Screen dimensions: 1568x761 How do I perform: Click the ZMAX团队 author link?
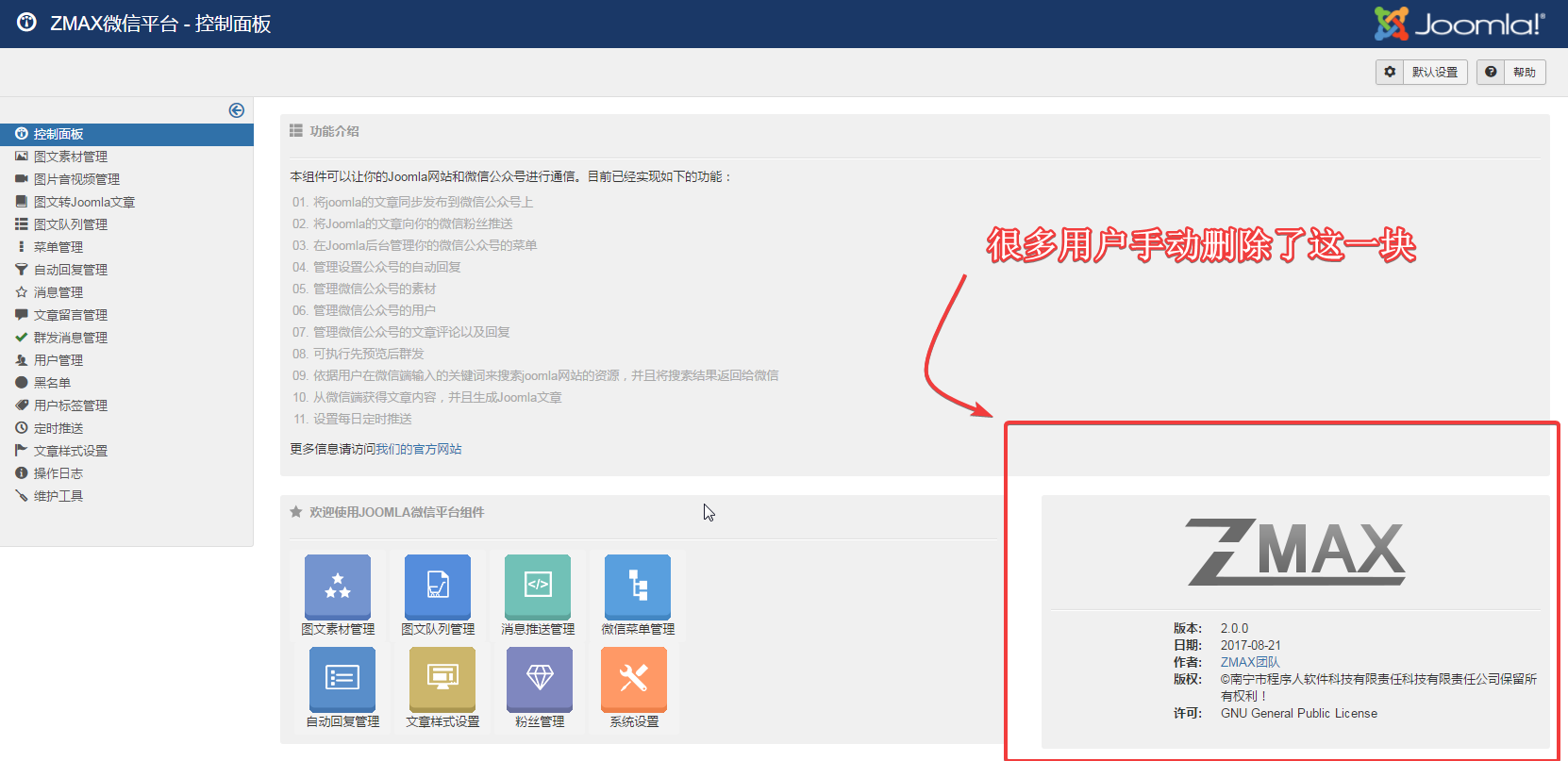point(1250,662)
